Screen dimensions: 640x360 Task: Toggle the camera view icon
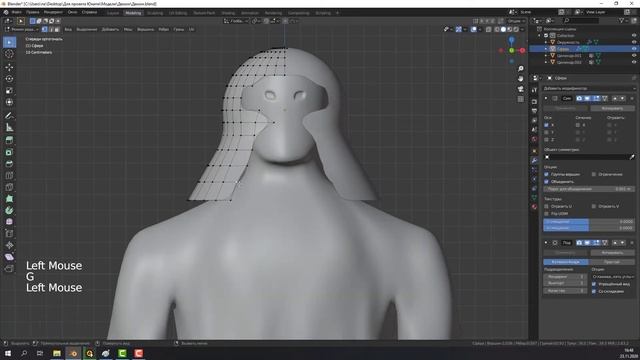pos(520,89)
